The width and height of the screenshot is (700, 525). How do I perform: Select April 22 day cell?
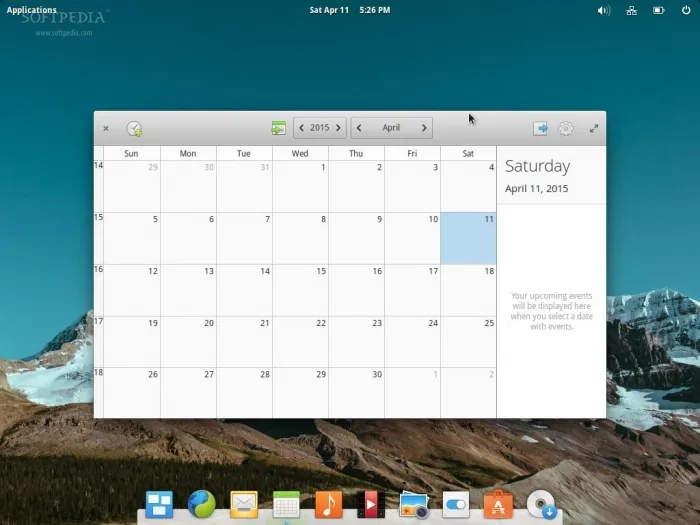click(x=300, y=342)
